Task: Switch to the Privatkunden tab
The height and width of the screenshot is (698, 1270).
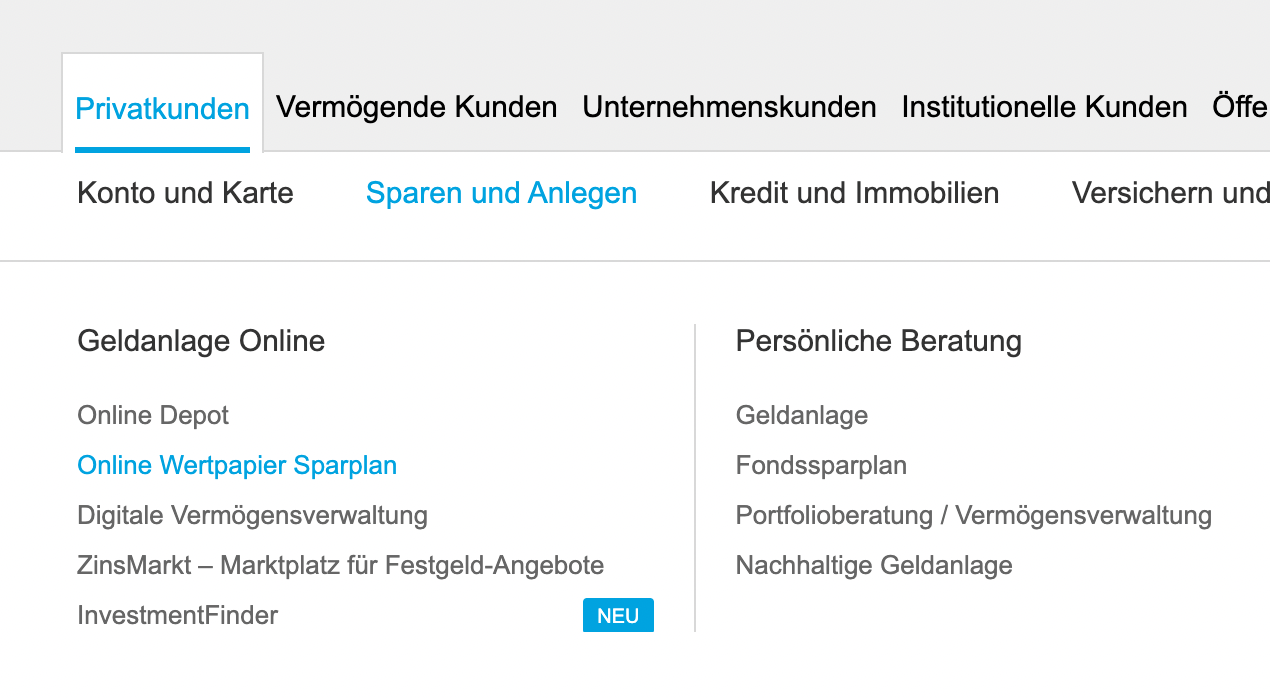Action: pos(162,109)
